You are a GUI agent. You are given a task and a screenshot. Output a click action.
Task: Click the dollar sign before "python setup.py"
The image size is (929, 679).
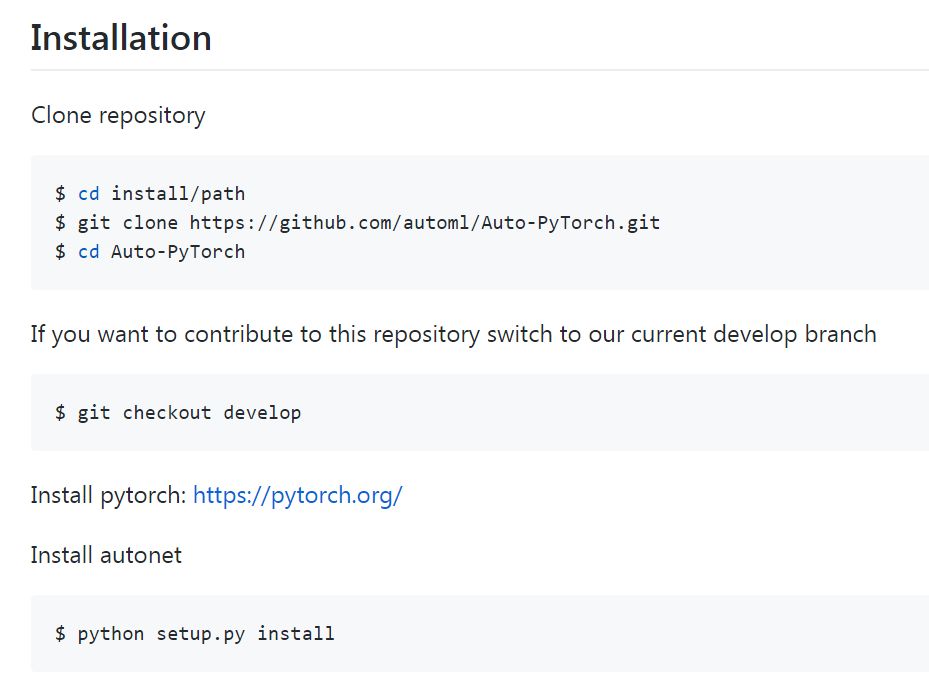pyautogui.click(x=61, y=633)
